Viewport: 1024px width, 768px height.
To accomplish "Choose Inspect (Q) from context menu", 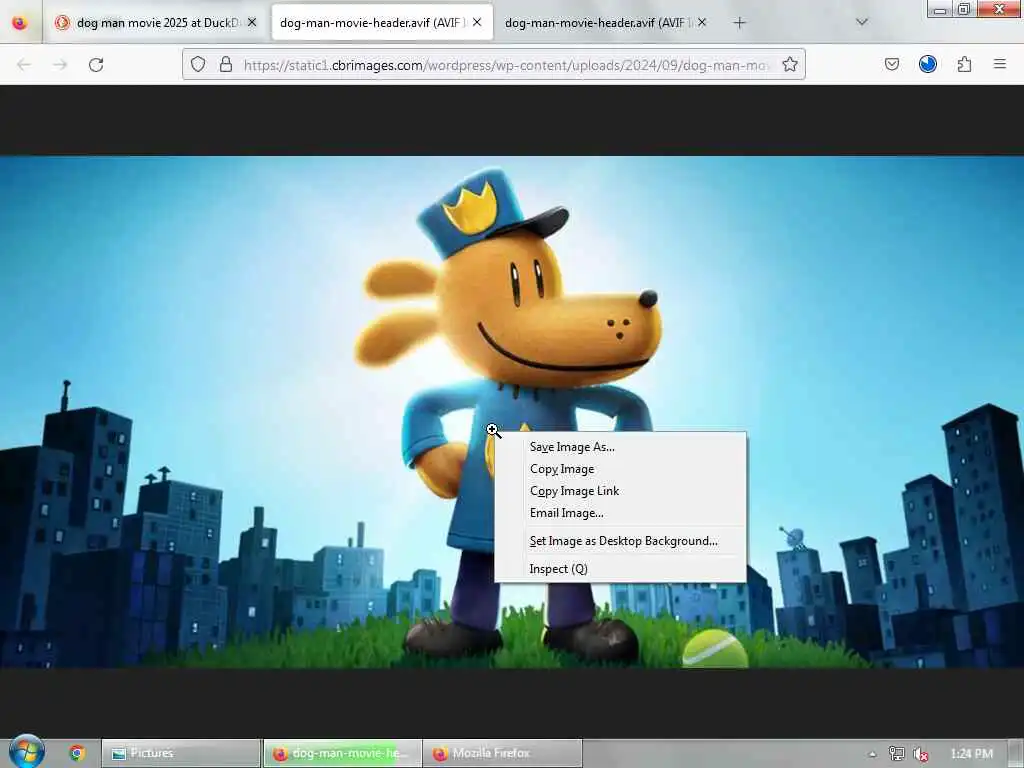I will 620,569.
